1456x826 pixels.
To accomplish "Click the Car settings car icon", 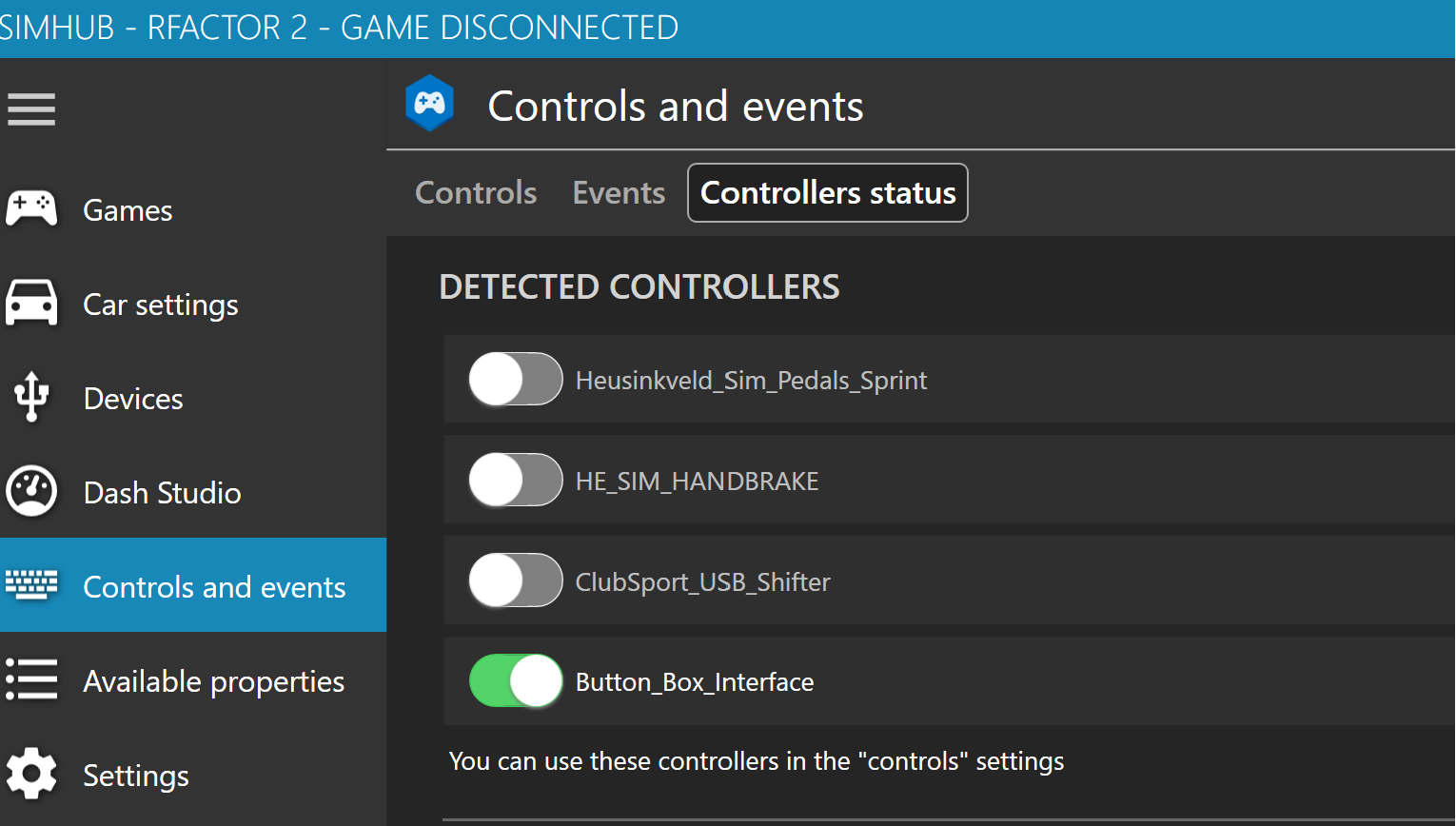I will click(31, 304).
